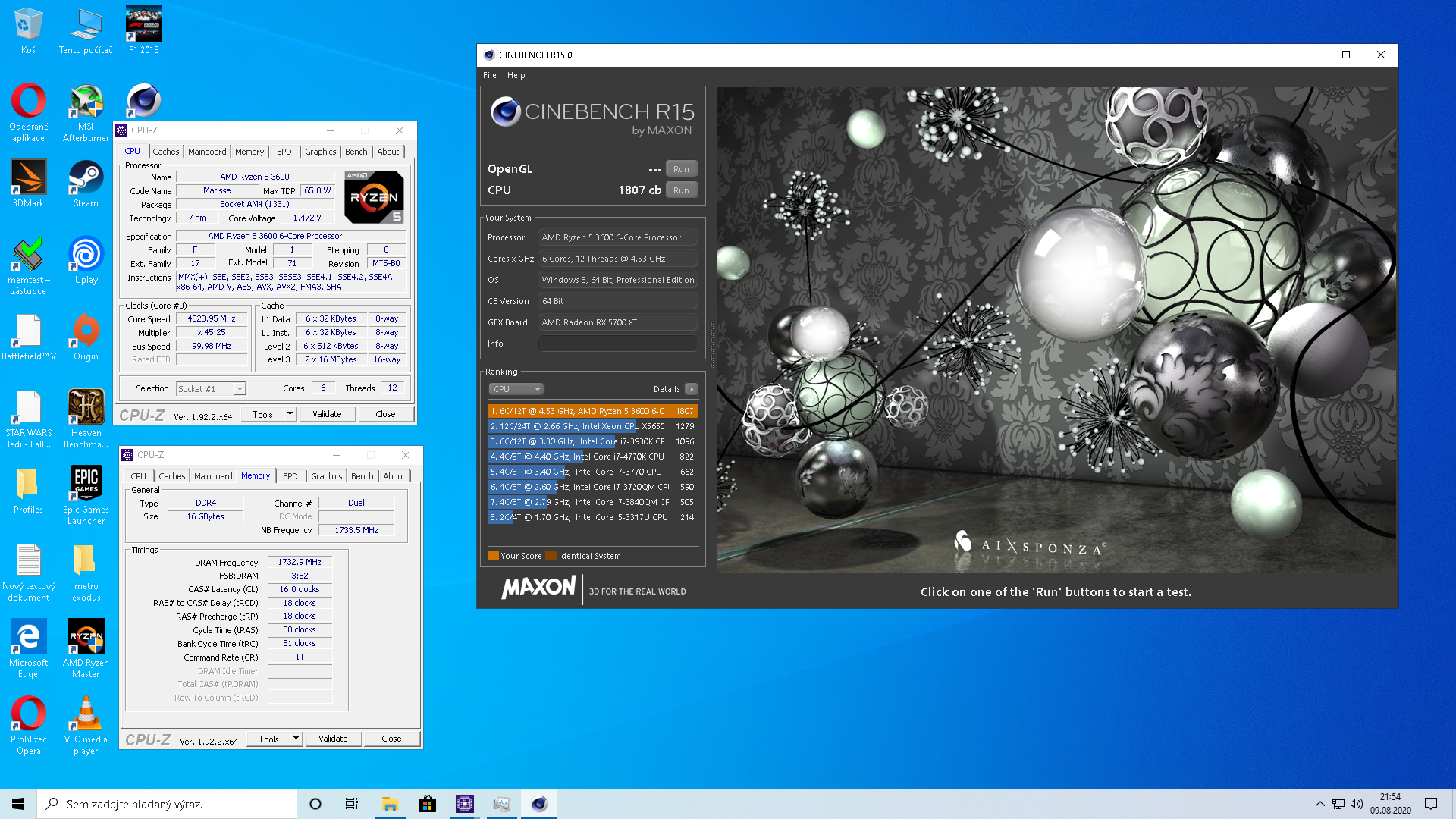1456x819 pixels.
Task: Select Intel Core i7-4770K ranking row
Action: pyautogui.click(x=592, y=457)
